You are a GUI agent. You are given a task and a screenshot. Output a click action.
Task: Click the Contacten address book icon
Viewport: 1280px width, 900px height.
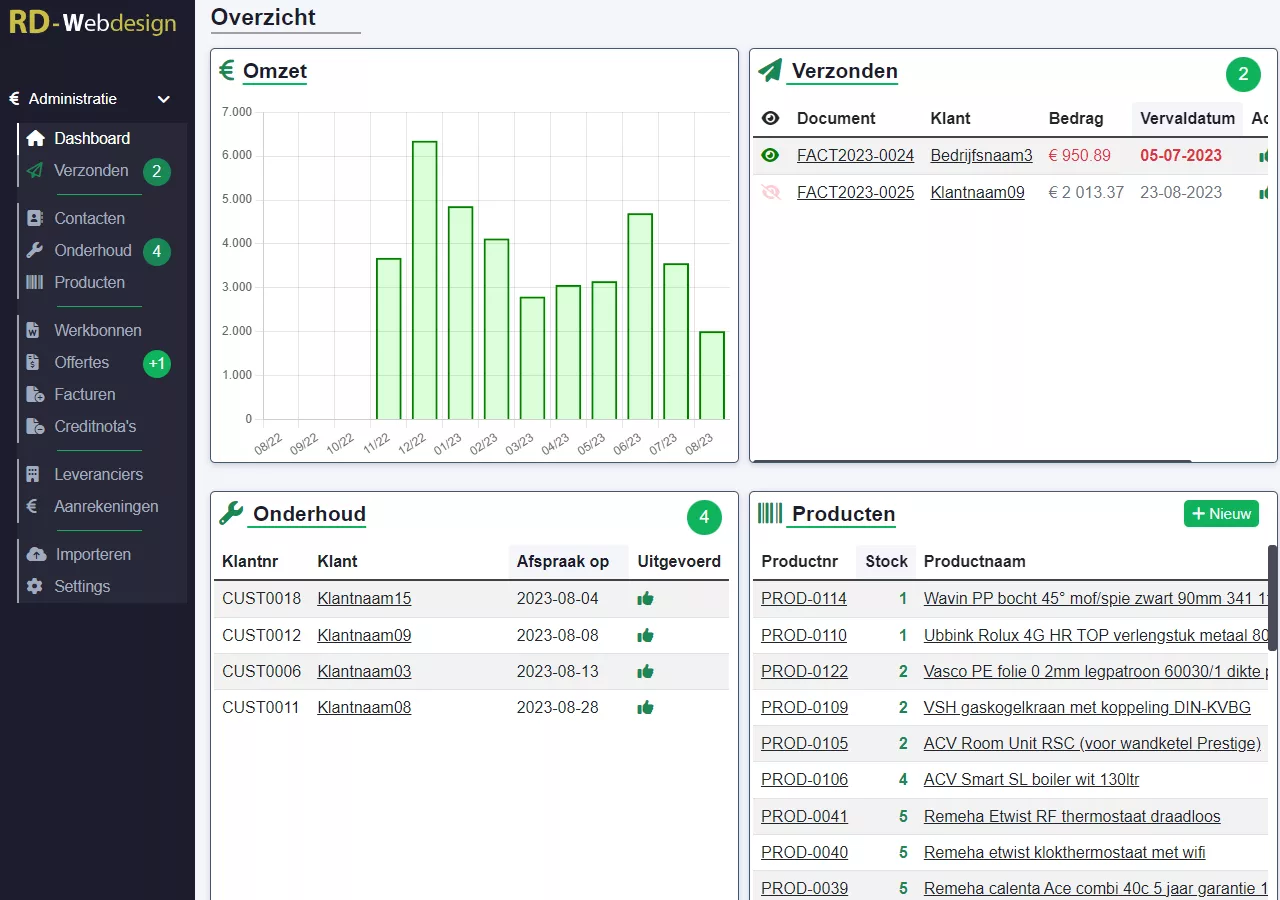[x=35, y=218]
